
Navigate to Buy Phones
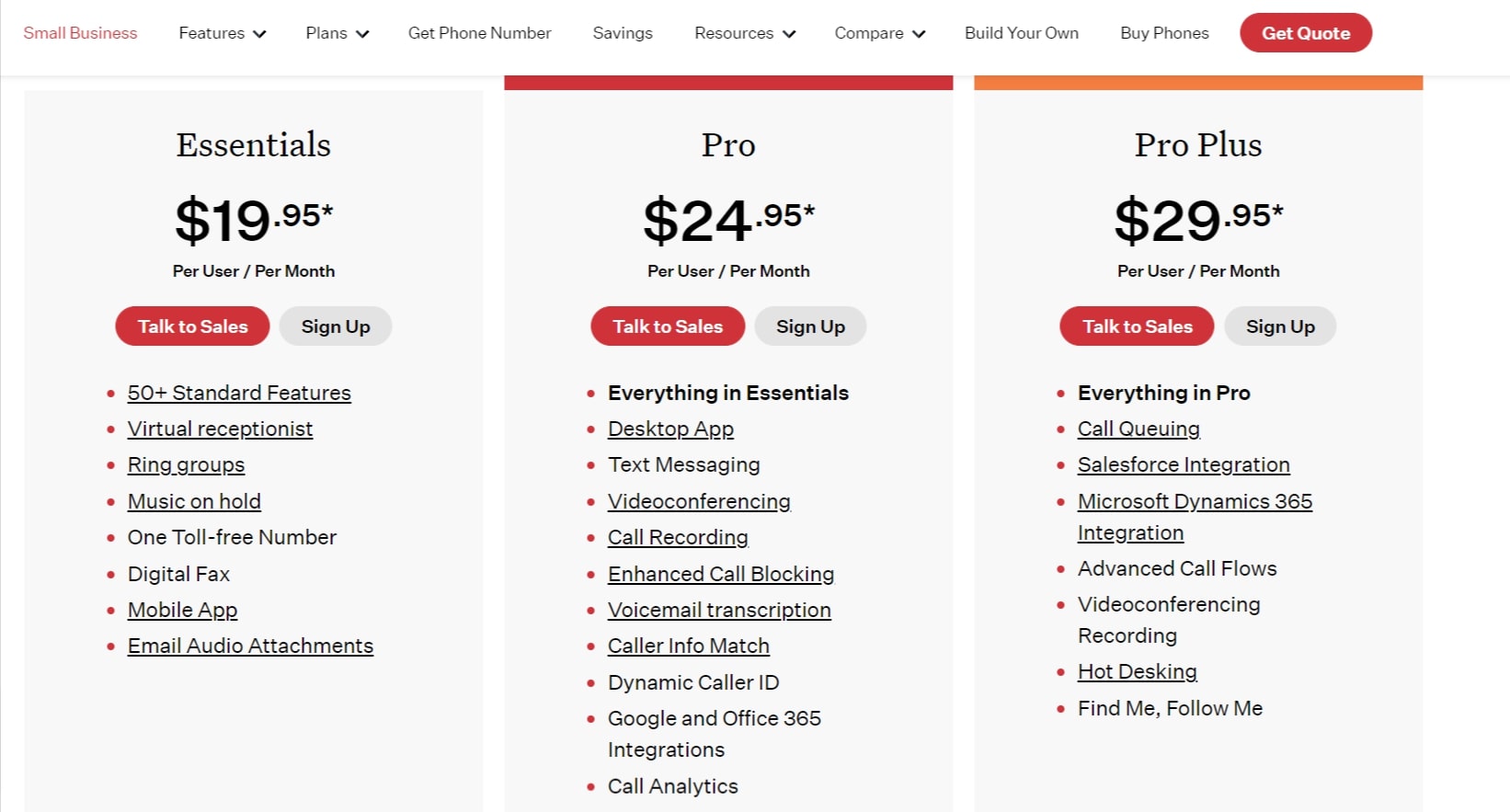(1164, 33)
